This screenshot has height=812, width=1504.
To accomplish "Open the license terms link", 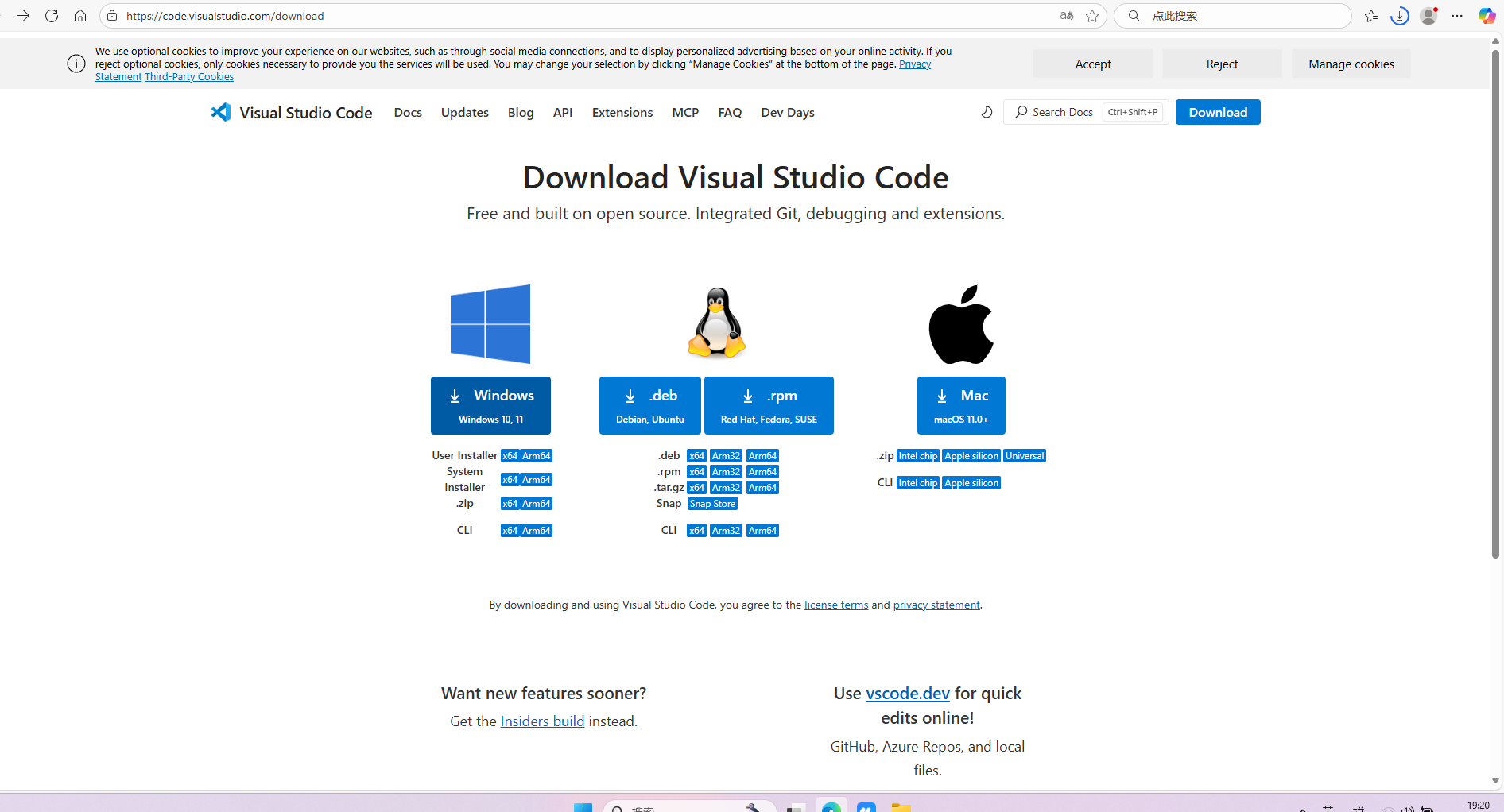I will tap(836, 605).
